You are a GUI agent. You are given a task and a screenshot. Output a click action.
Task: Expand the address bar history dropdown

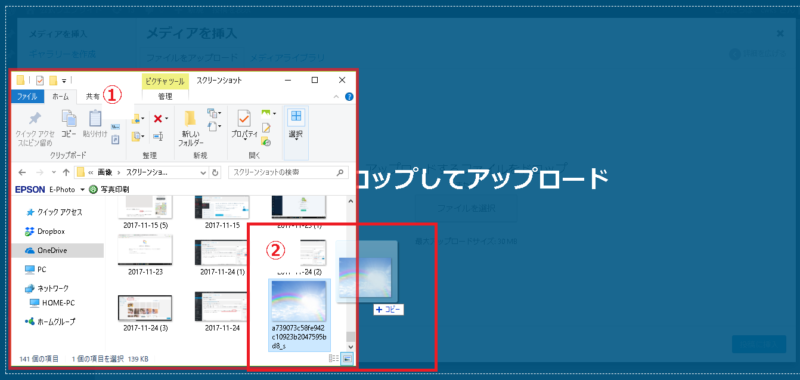tap(204, 172)
